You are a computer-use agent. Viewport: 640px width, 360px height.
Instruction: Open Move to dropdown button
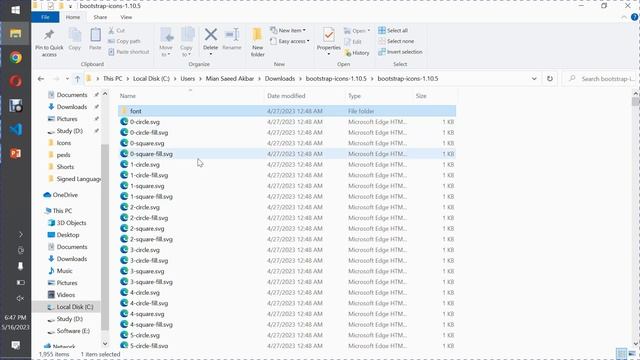pos(166,42)
